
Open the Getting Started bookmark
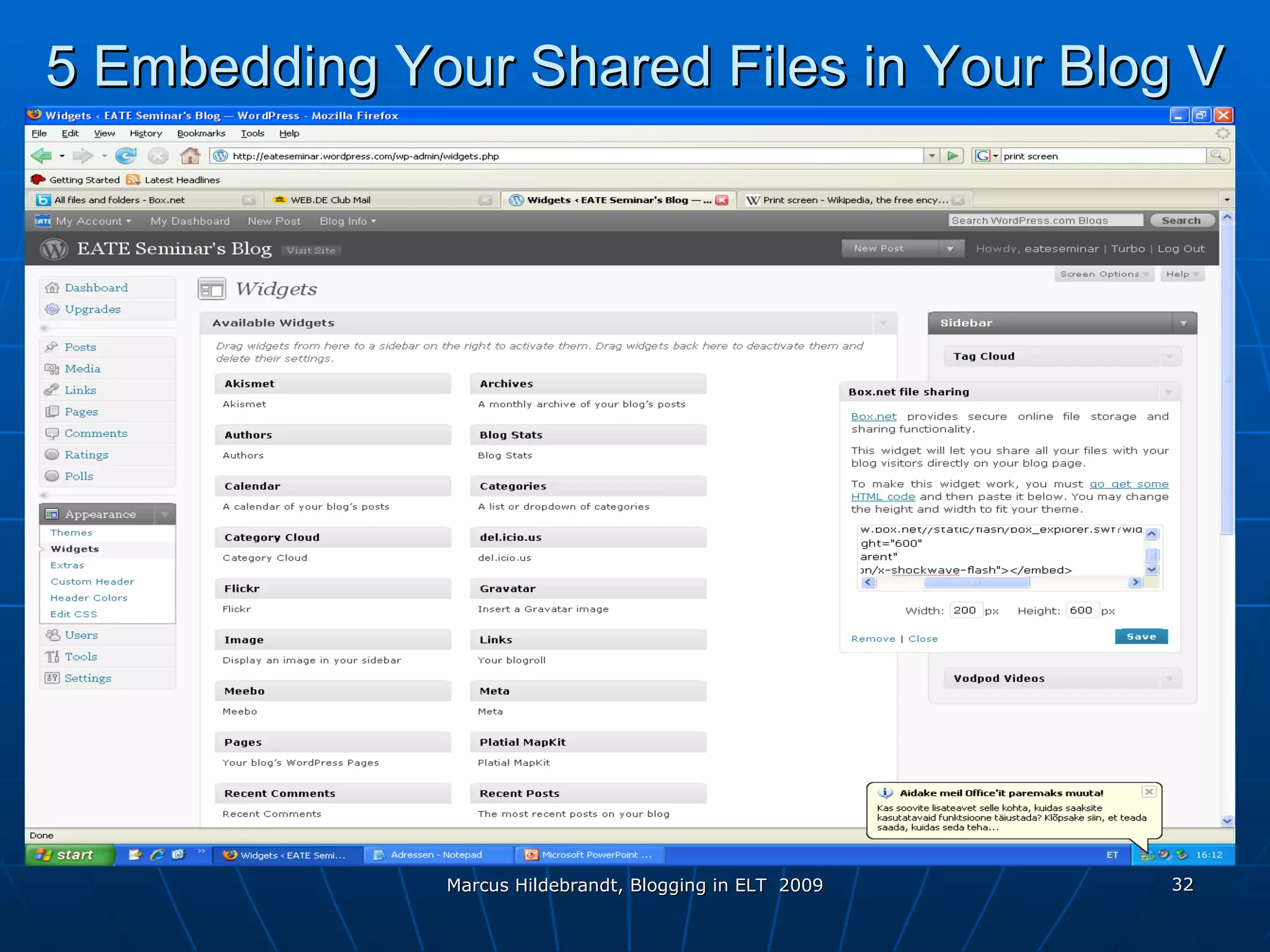(x=76, y=180)
